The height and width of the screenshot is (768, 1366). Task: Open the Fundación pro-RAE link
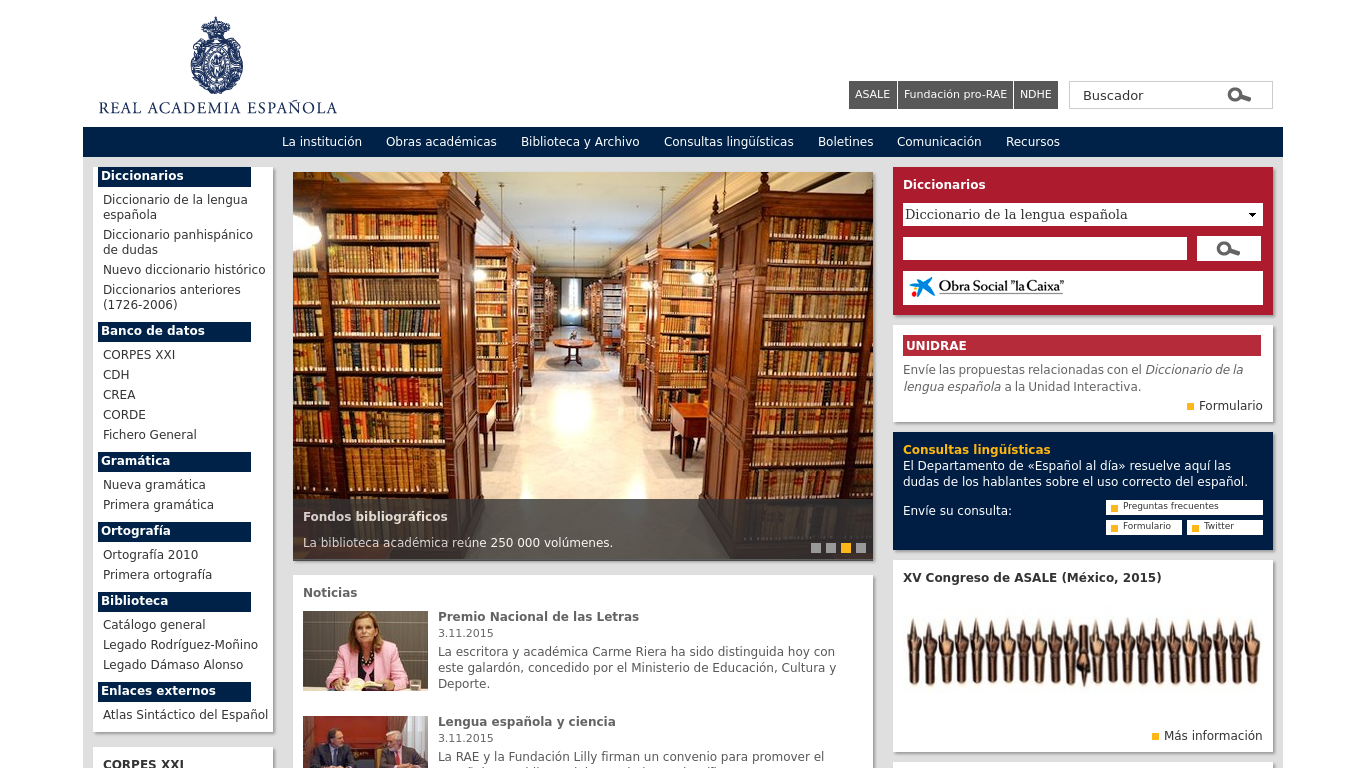[x=955, y=95]
